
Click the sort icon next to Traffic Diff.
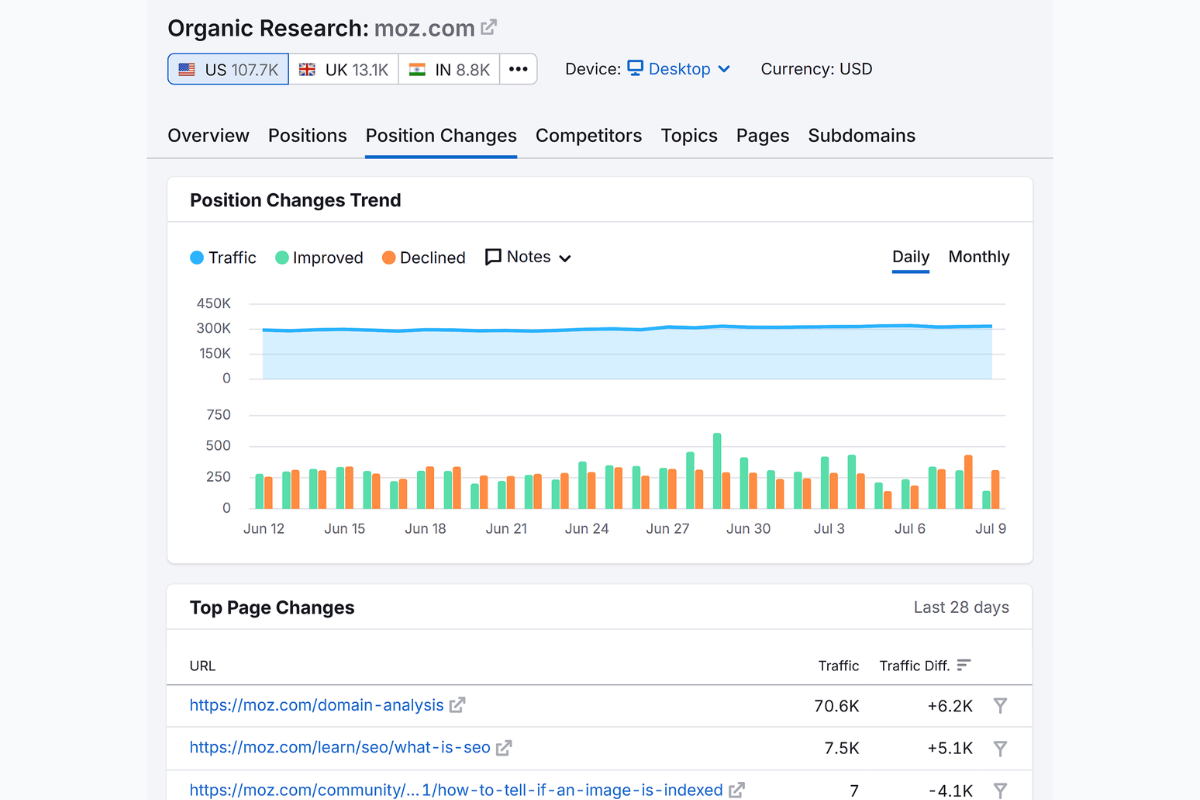point(962,664)
